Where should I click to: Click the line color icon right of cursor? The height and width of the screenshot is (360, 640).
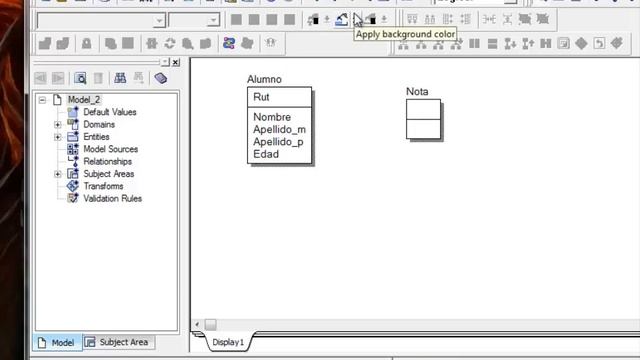(370, 19)
